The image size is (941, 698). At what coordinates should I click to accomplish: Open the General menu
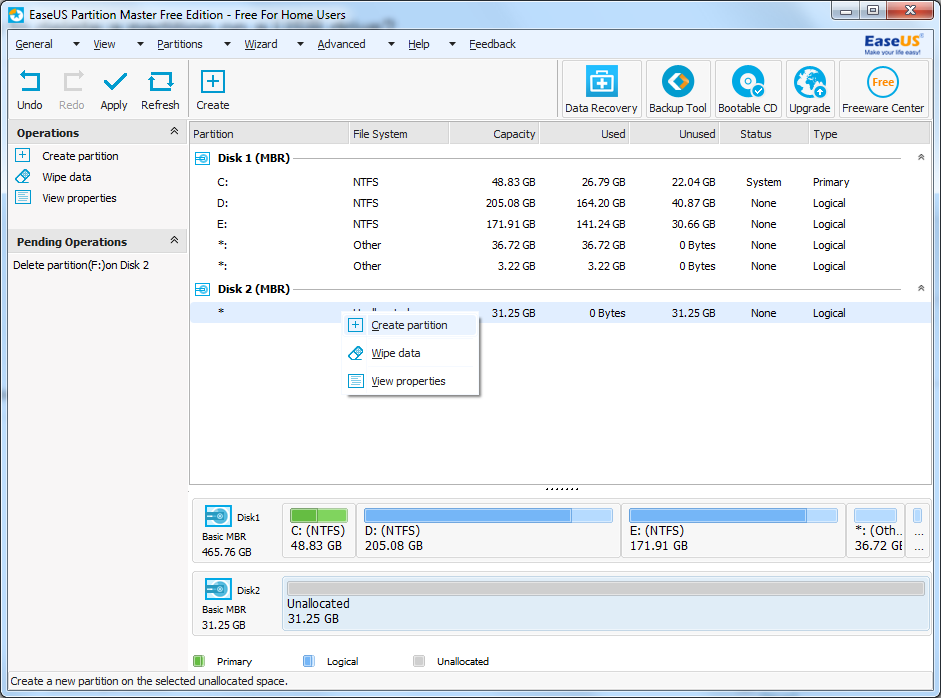point(34,44)
